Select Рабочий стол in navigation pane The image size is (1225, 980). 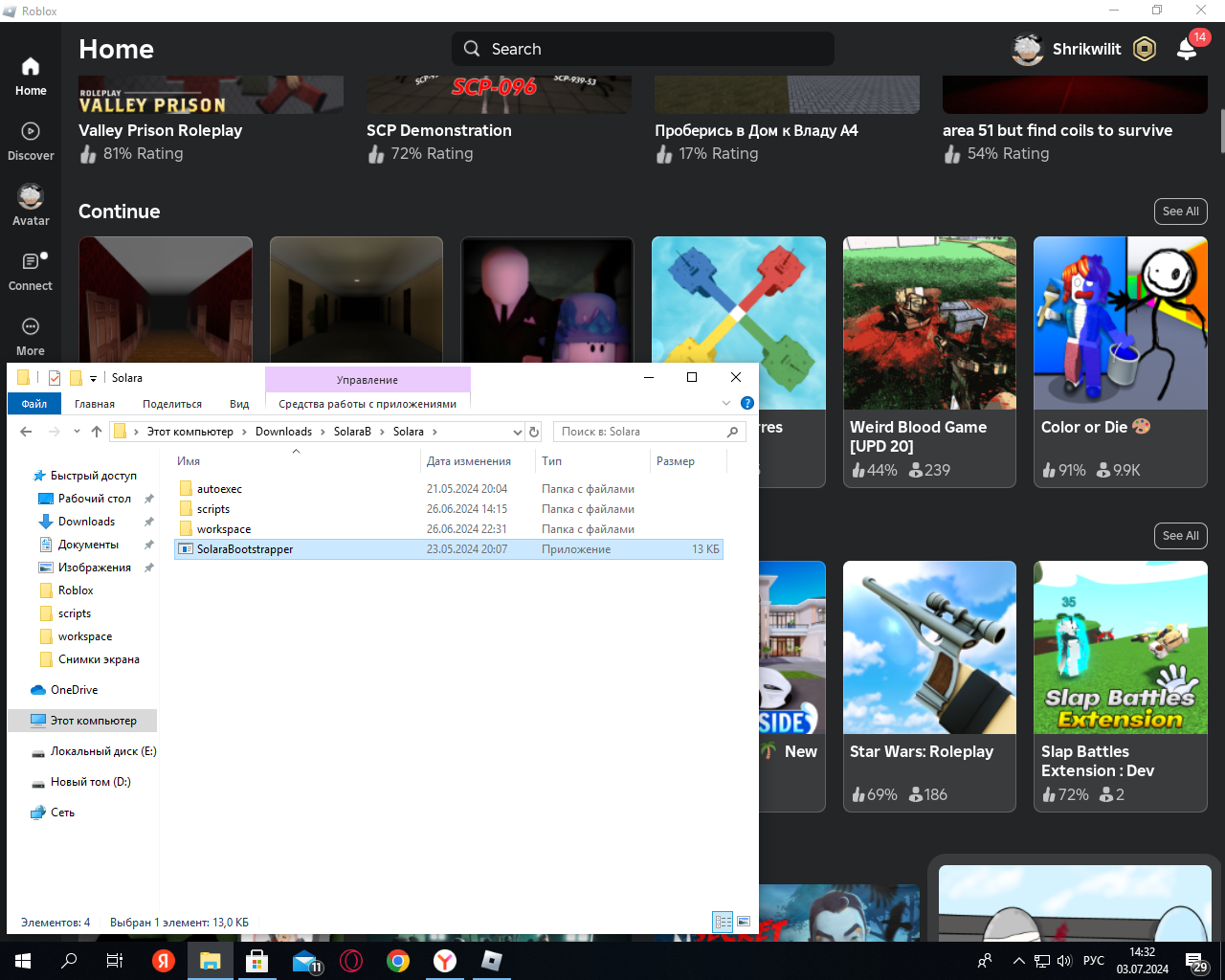(x=95, y=499)
